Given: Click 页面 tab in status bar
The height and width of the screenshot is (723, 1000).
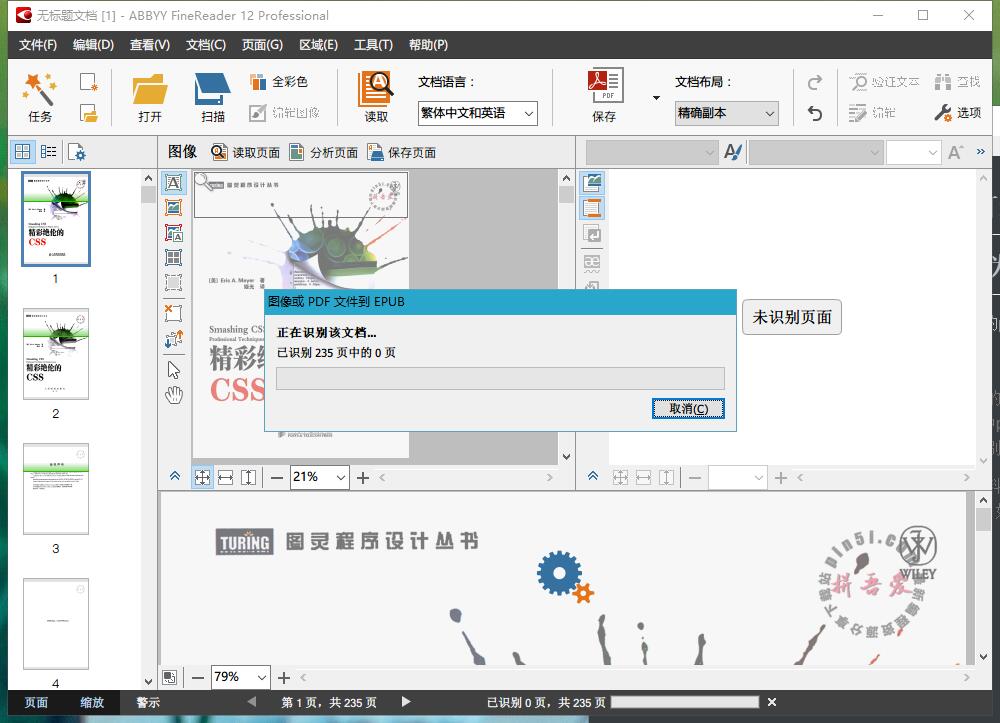Looking at the screenshot, I should [x=36, y=703].
